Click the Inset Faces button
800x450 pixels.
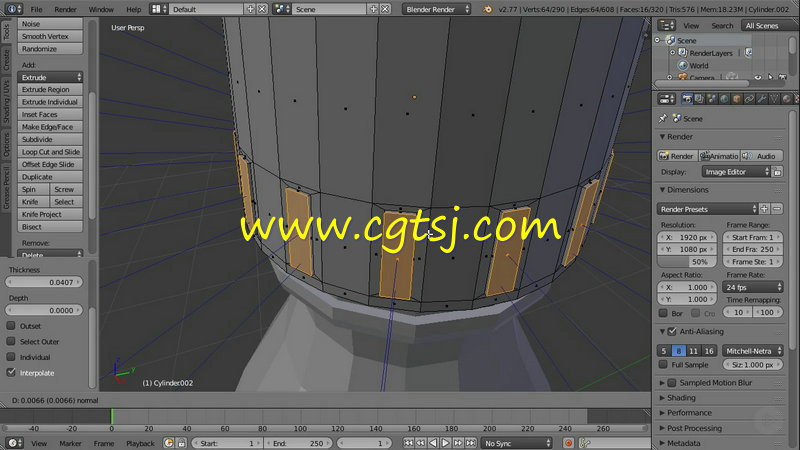tap(50, 114)
